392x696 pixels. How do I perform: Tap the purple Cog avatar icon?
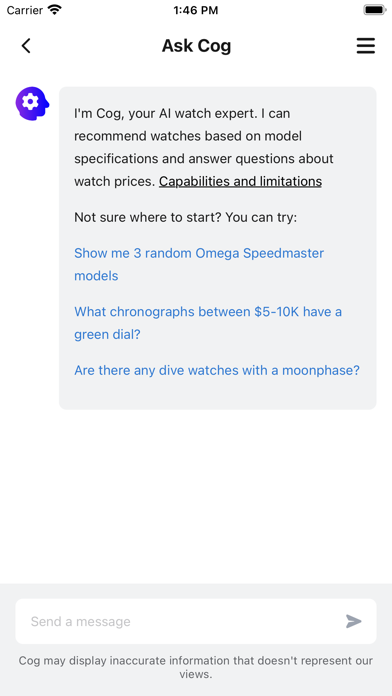tap(32, 103)
